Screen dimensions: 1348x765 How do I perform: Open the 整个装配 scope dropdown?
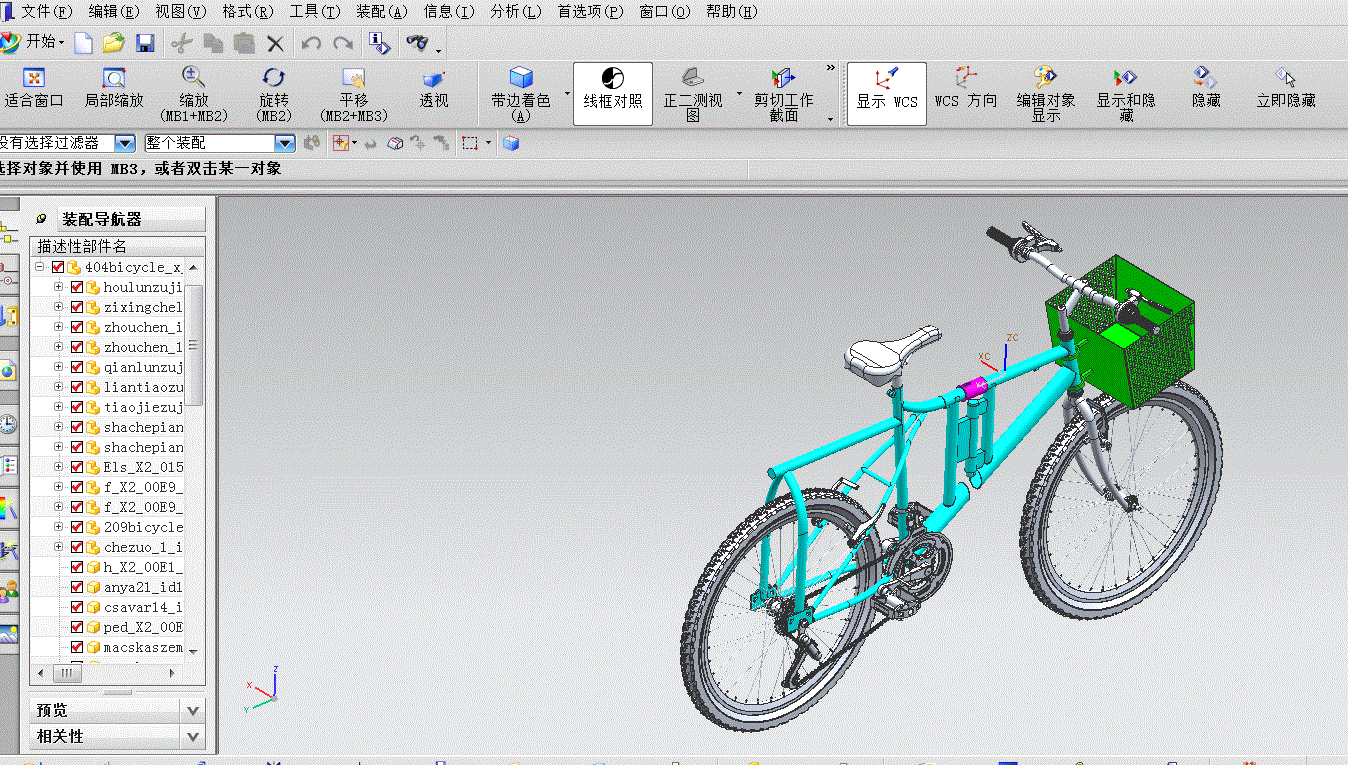click(220, 143)
